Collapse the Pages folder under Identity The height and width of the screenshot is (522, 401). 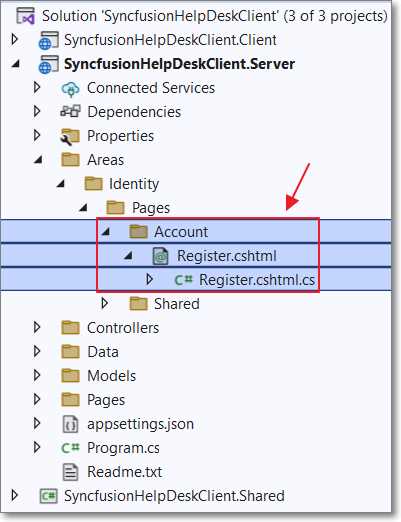click(x=83, y=208)
